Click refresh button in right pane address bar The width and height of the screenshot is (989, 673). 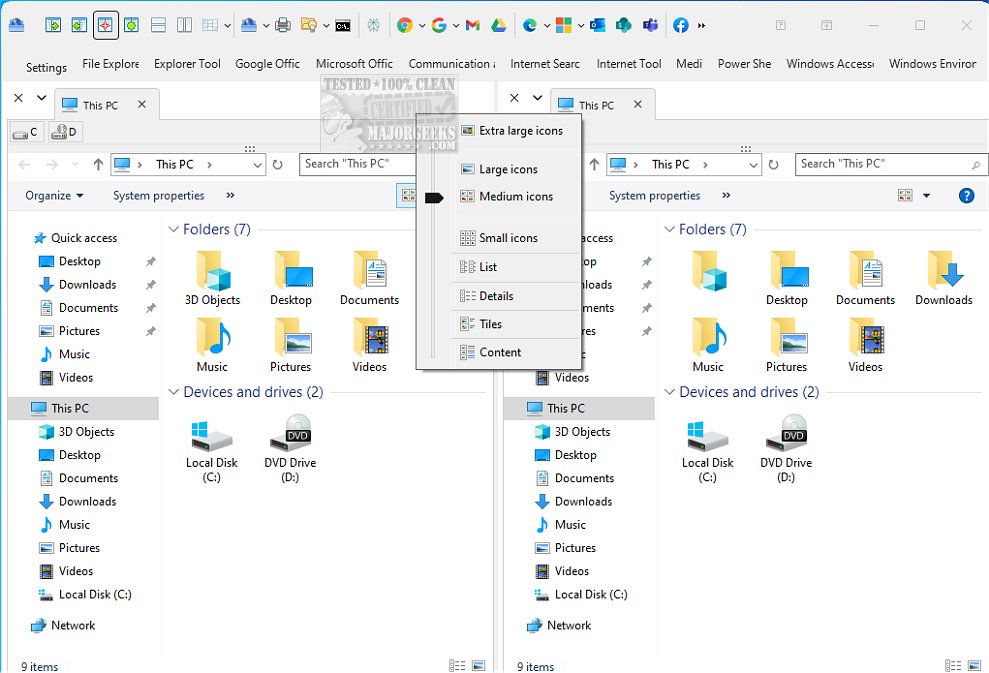(773, 165)
